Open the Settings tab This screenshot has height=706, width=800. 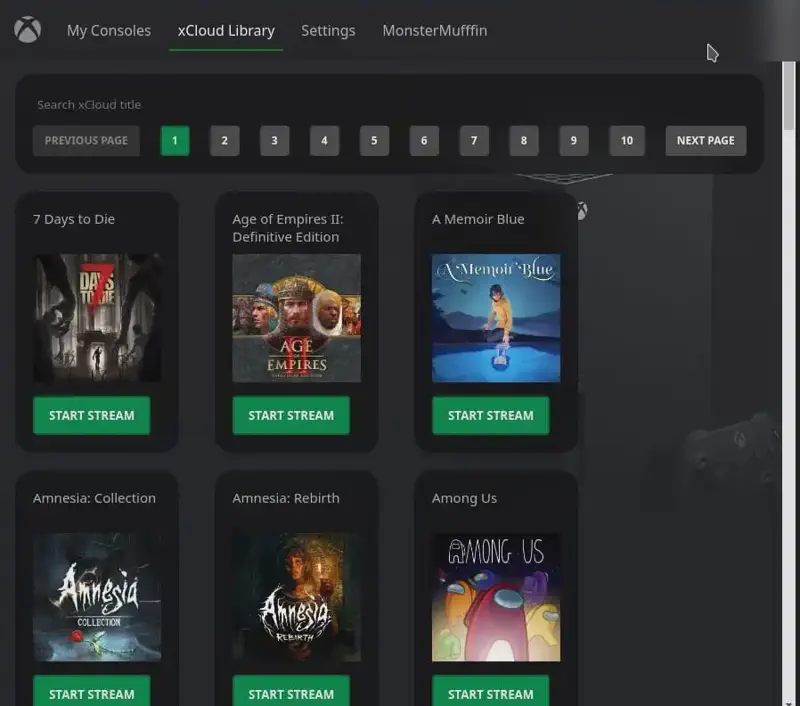[328, 30]
